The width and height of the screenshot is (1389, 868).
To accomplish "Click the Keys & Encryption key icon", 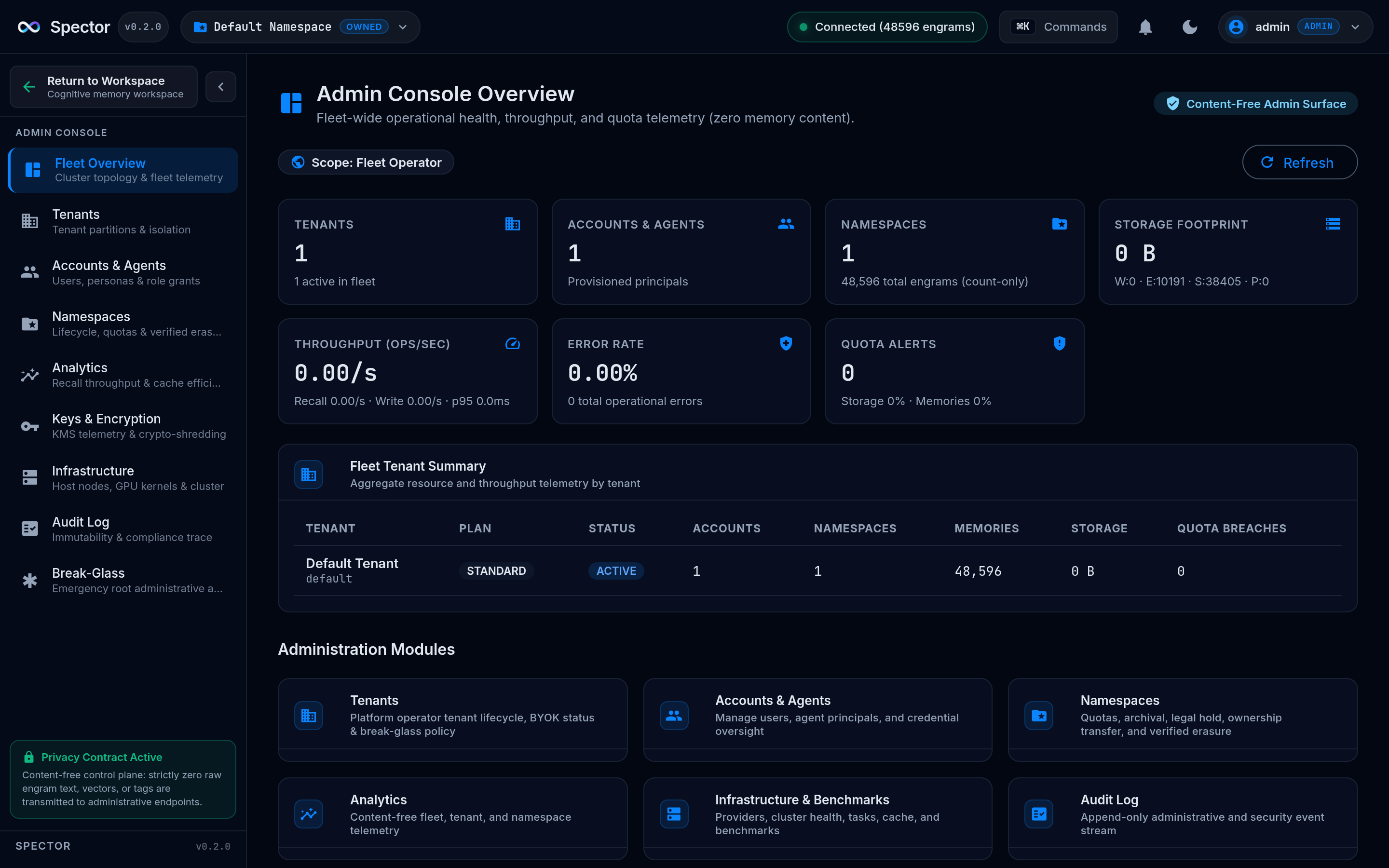I will (x=30, y=426).
